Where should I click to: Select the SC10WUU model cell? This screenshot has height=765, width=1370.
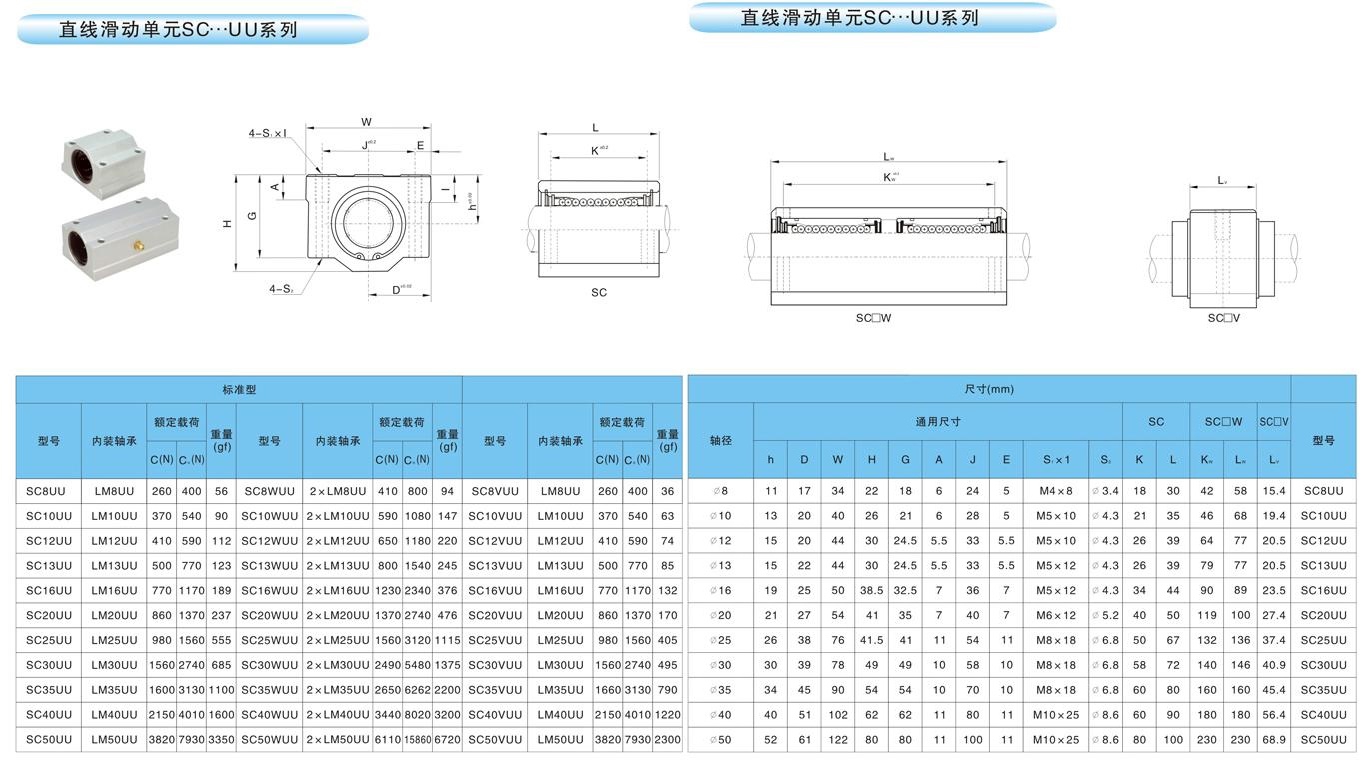pyautogui.click(x=269, y=516)
